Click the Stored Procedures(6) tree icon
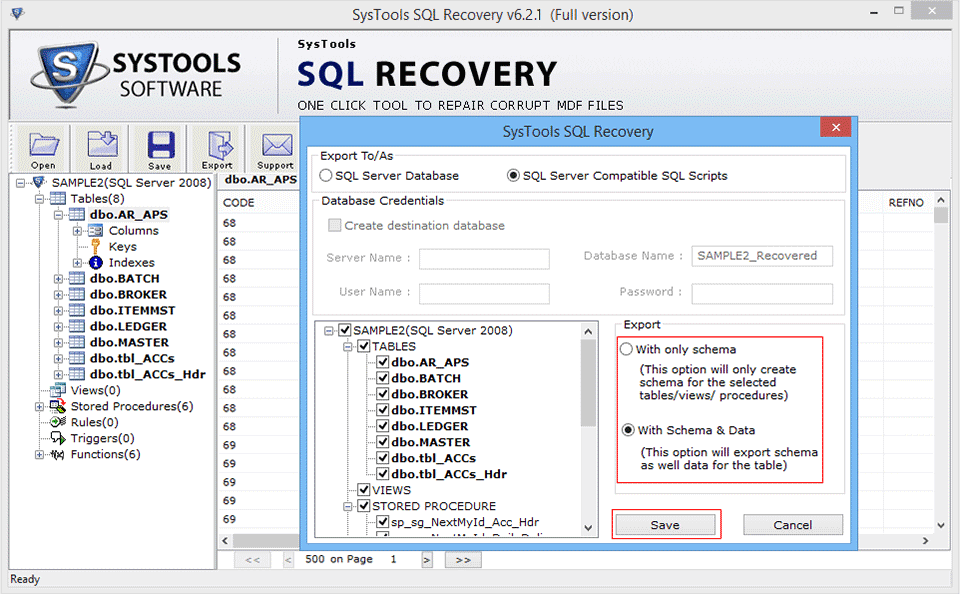Image resolution: width=960 pixels, height=594 pixels. coord(58,407)
